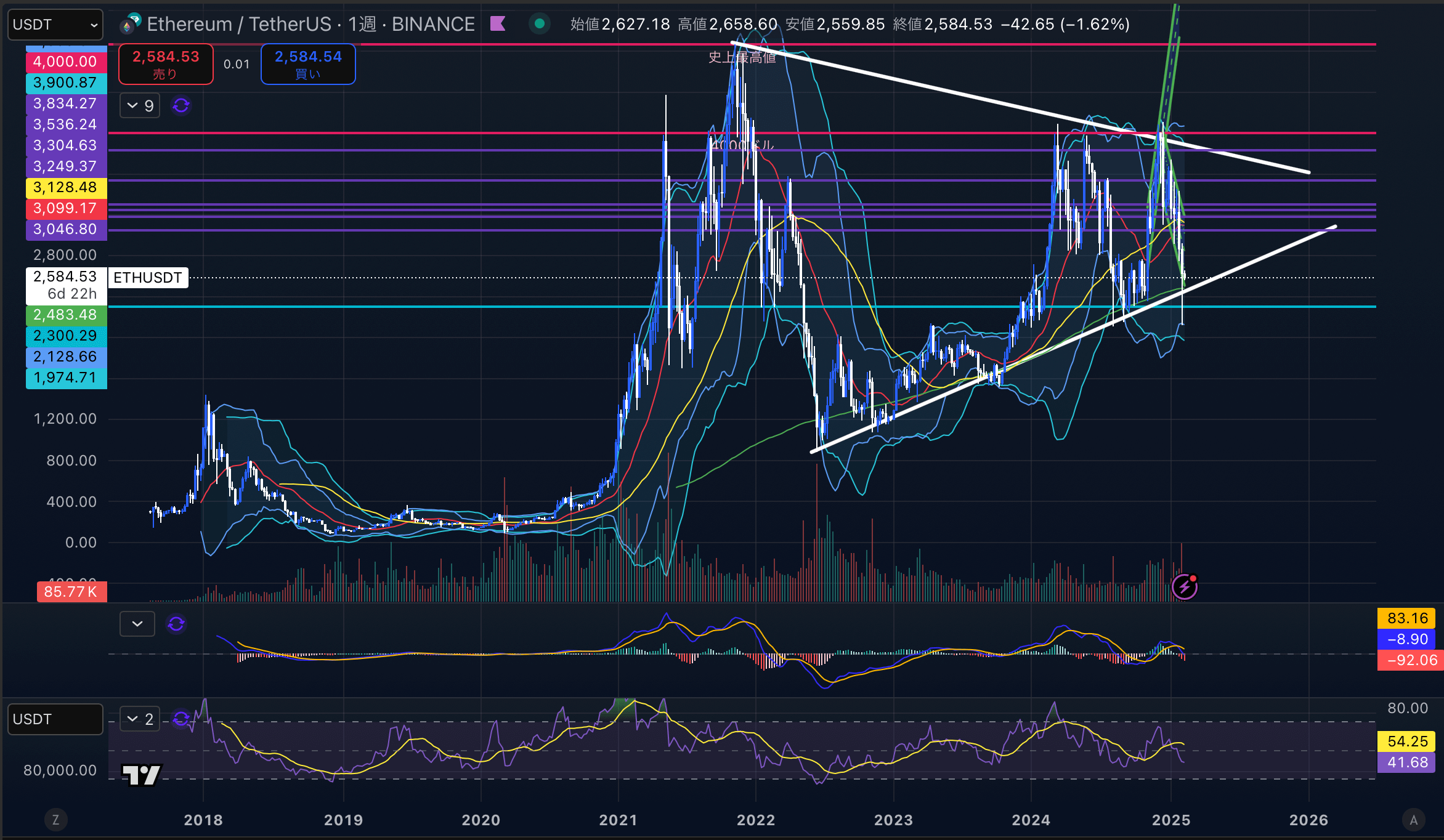Click the ETHUSDT symbol price label
The image size is (1444, 840).
pos(148,278)
